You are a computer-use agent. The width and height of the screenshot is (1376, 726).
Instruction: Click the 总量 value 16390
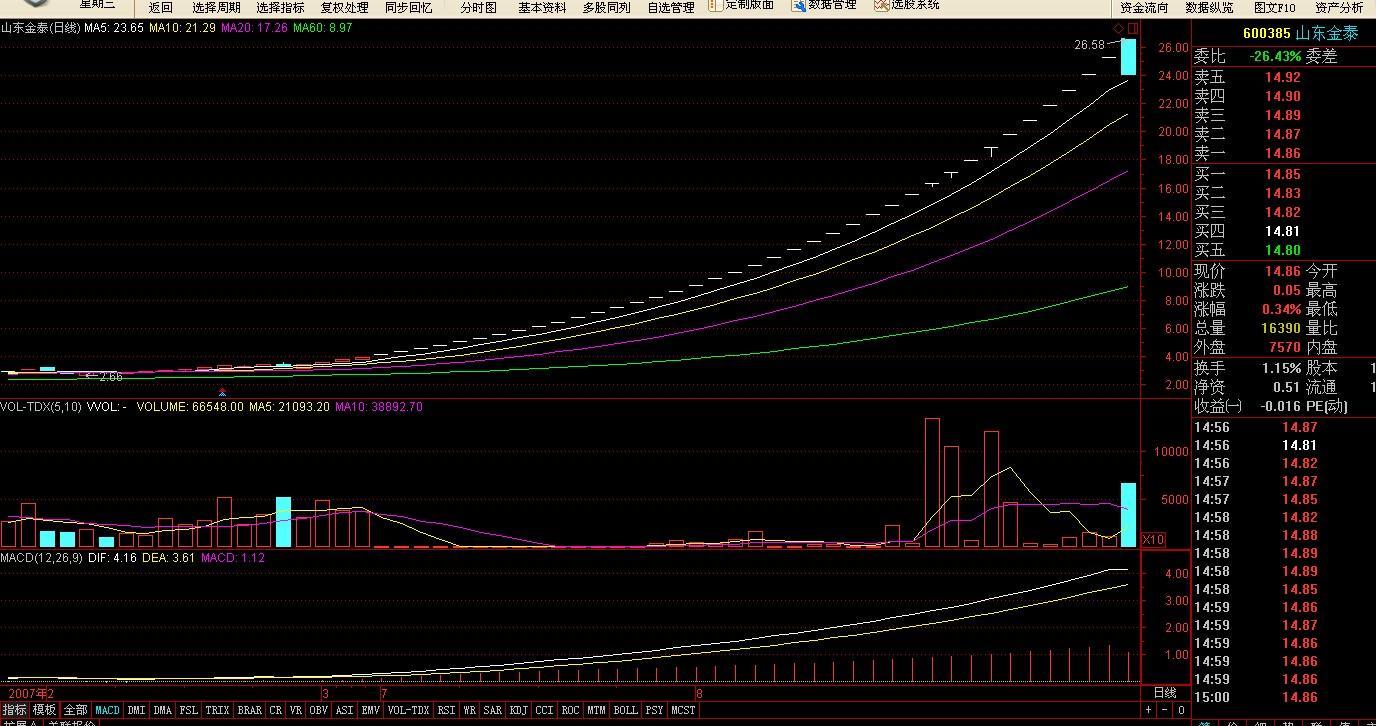[1280, 328]
